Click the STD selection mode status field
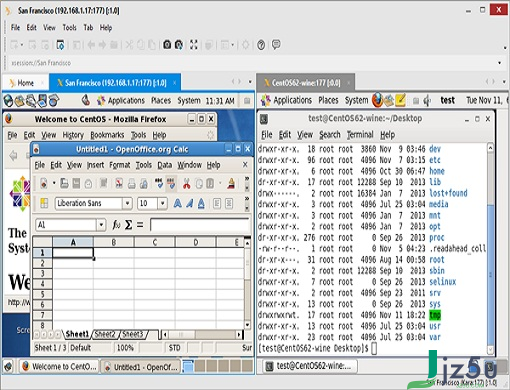The width and height of the screenshot is (510, 390). (x=174, y=348)
